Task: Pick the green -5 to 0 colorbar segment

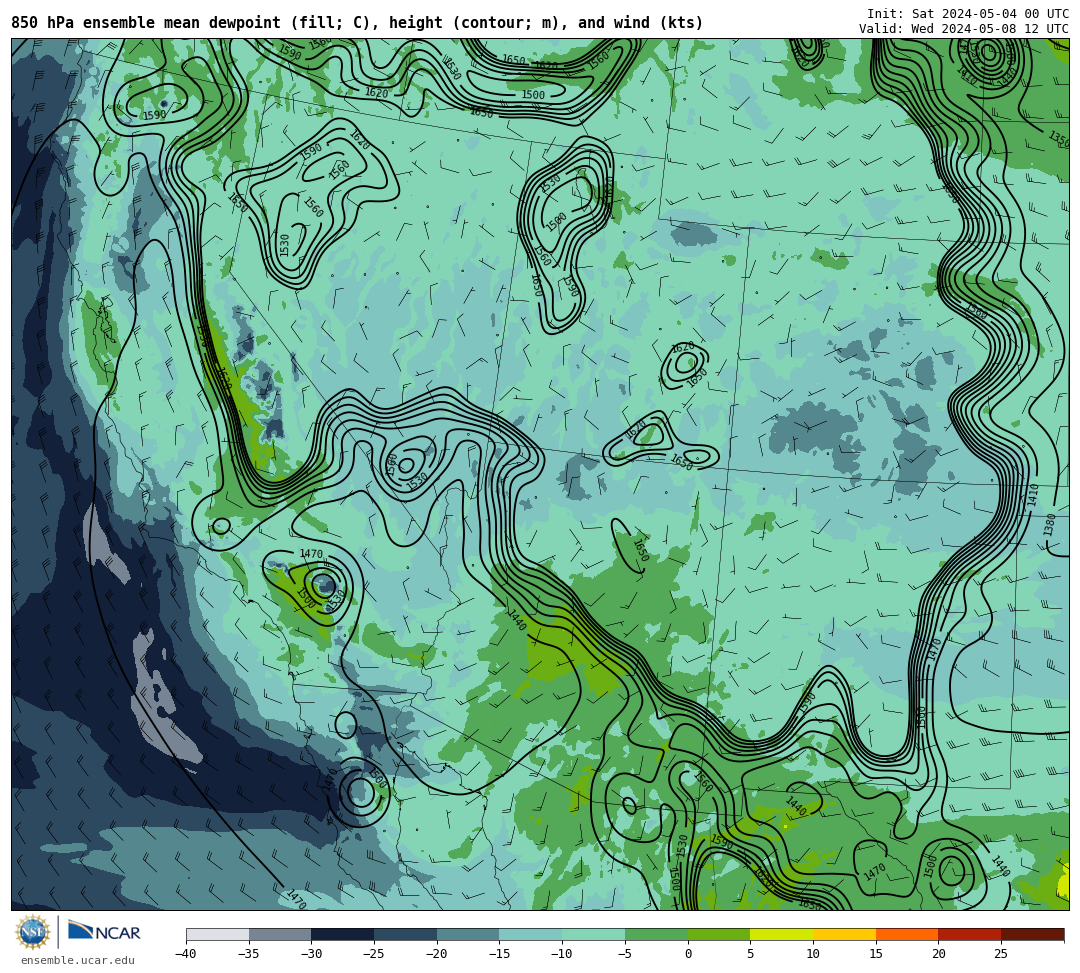Action: (656, 934)
